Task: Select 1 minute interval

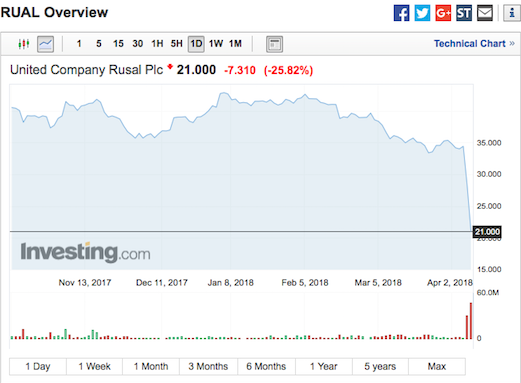Action: [79, 44]
